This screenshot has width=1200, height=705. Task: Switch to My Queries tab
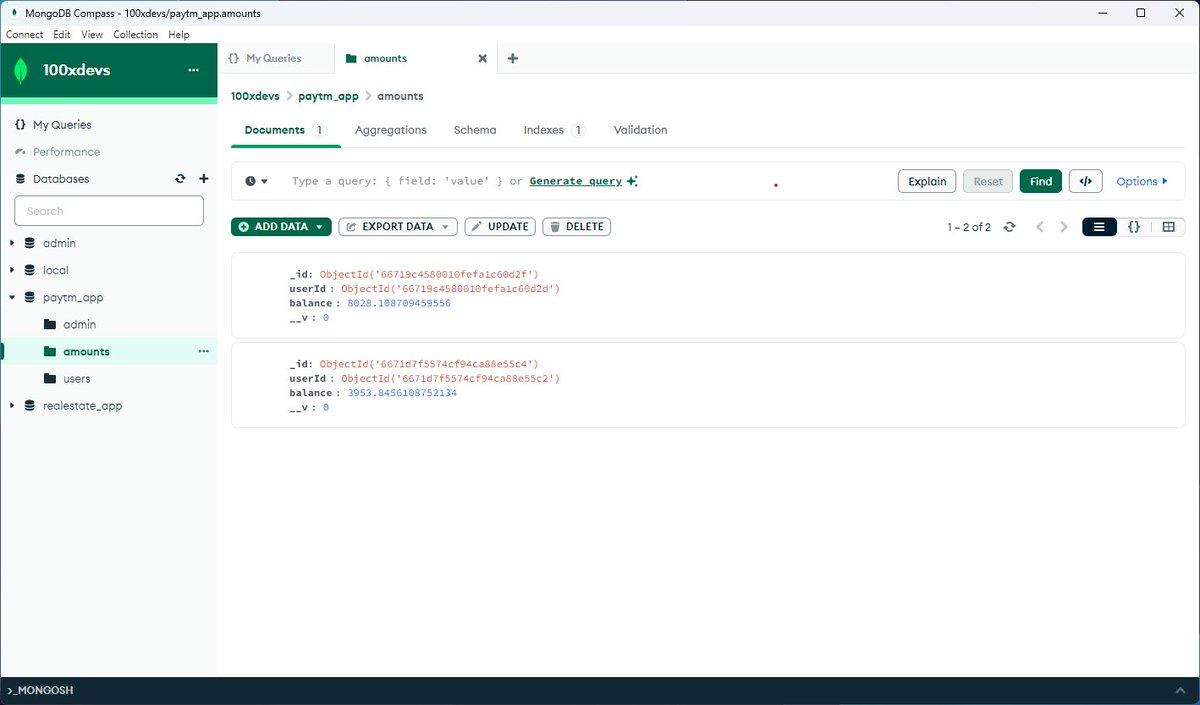(273, 59)
